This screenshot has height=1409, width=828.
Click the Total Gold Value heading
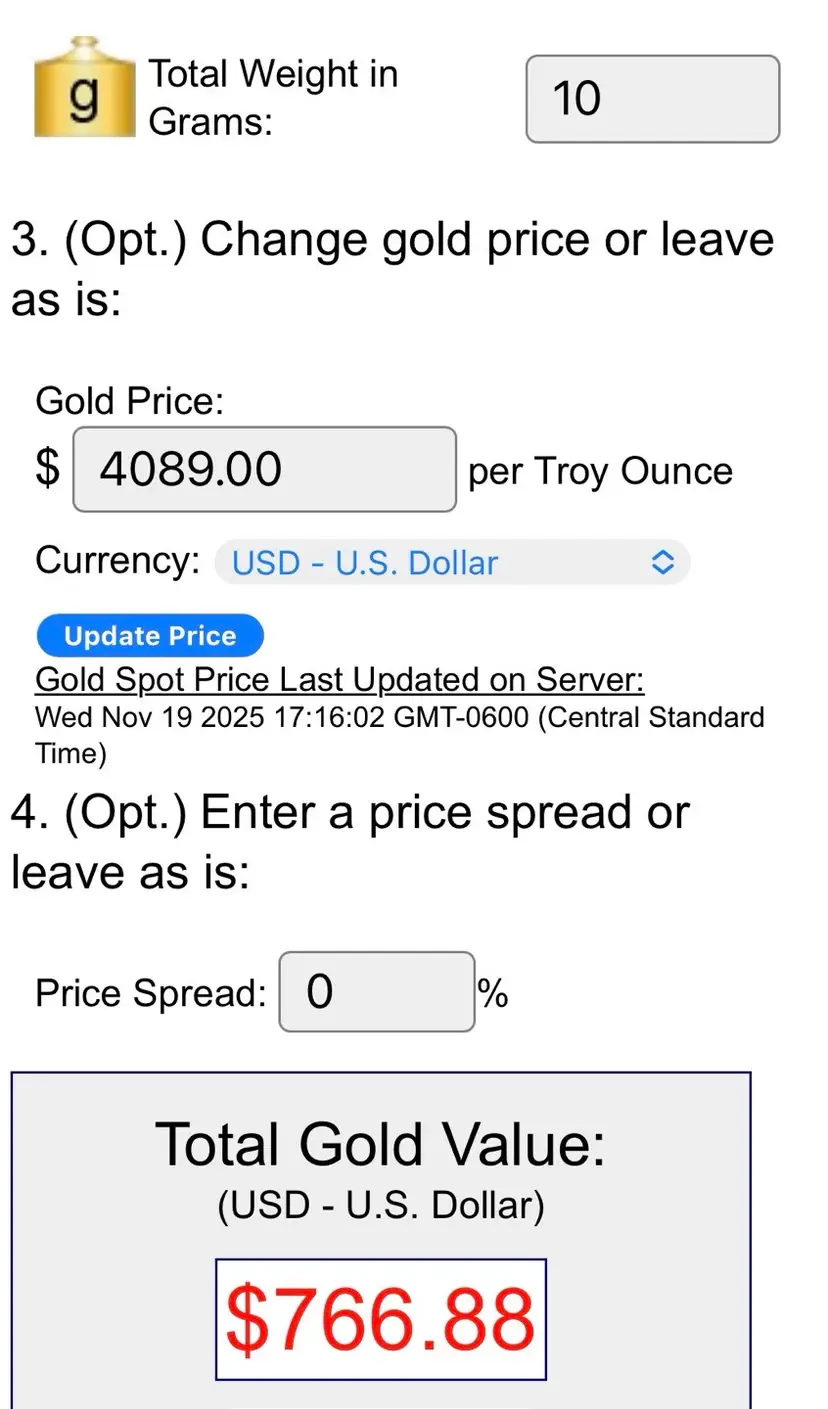[x=381, y=1144]
